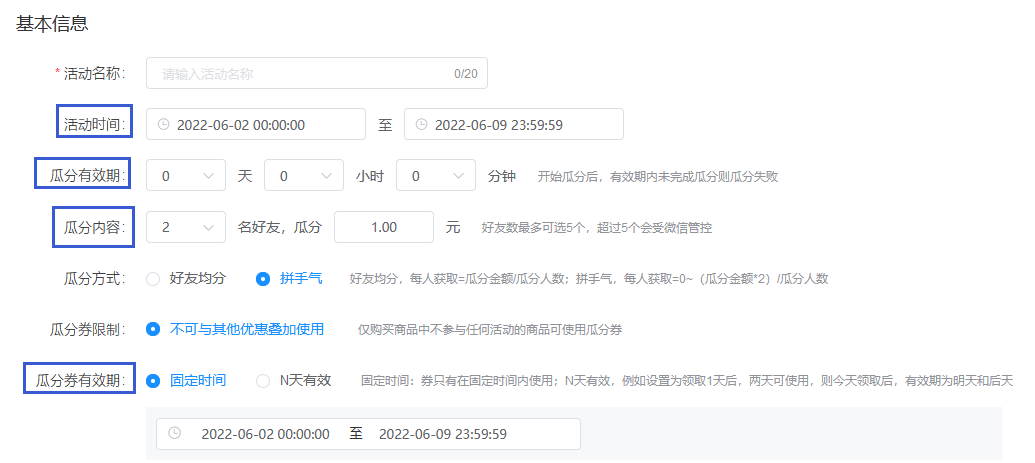Click the activity end date 2022-06-09 text
The width and height of the screenshot is (1035, 463).
[x=498, y=125]
